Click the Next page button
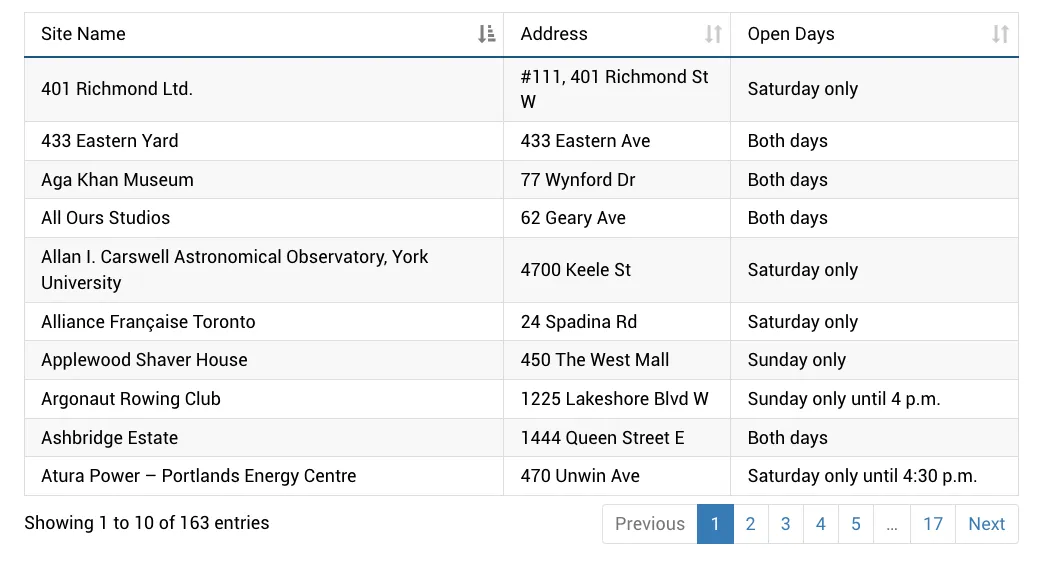 [x=986, y=524]
